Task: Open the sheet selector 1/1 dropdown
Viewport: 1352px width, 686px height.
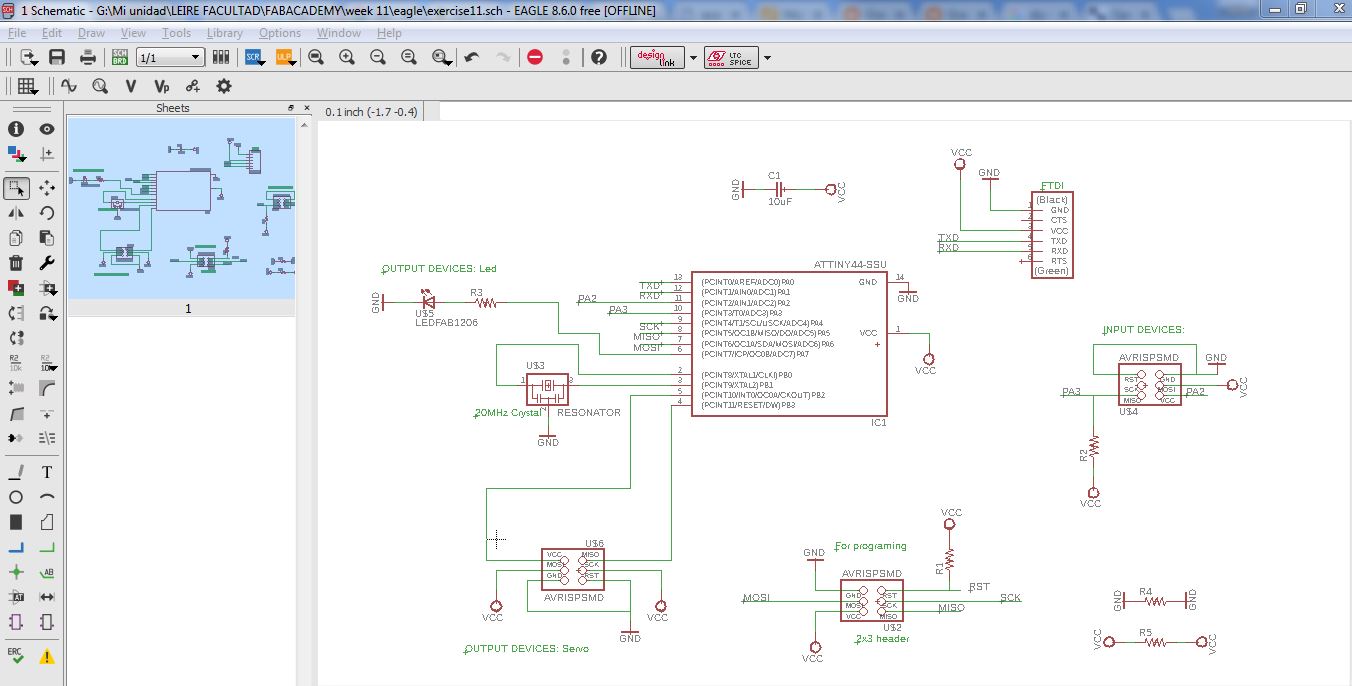Action: tap(170, 58)
